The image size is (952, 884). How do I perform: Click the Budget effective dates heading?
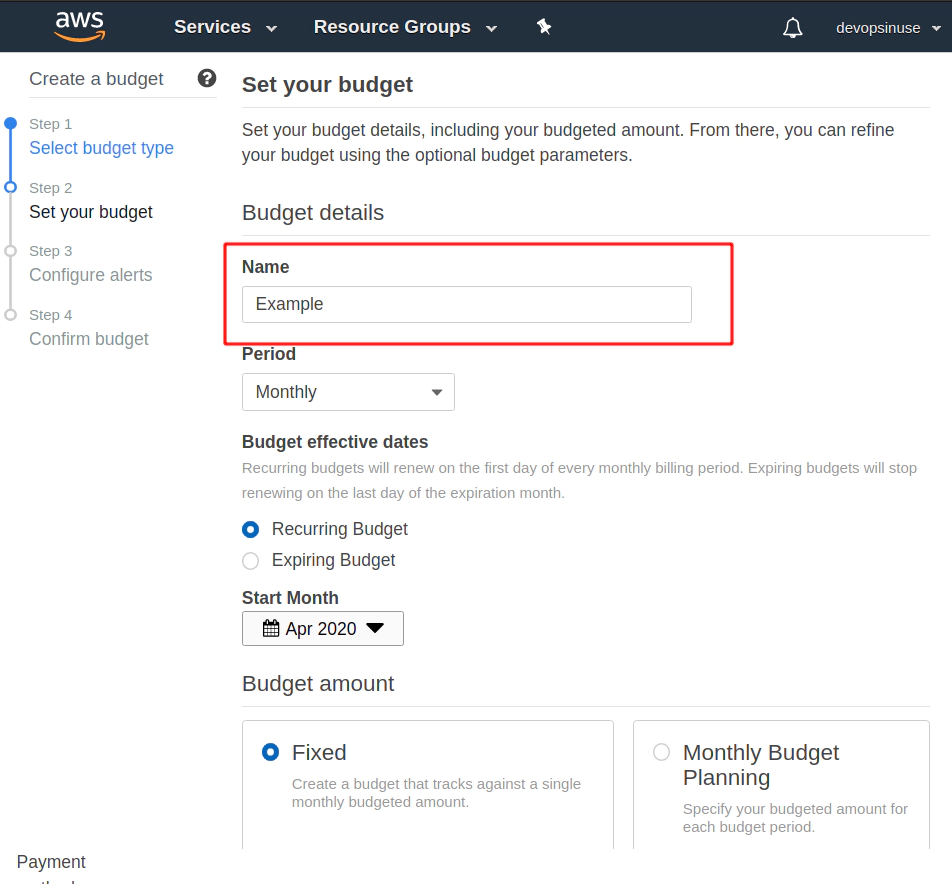[335, 442]
